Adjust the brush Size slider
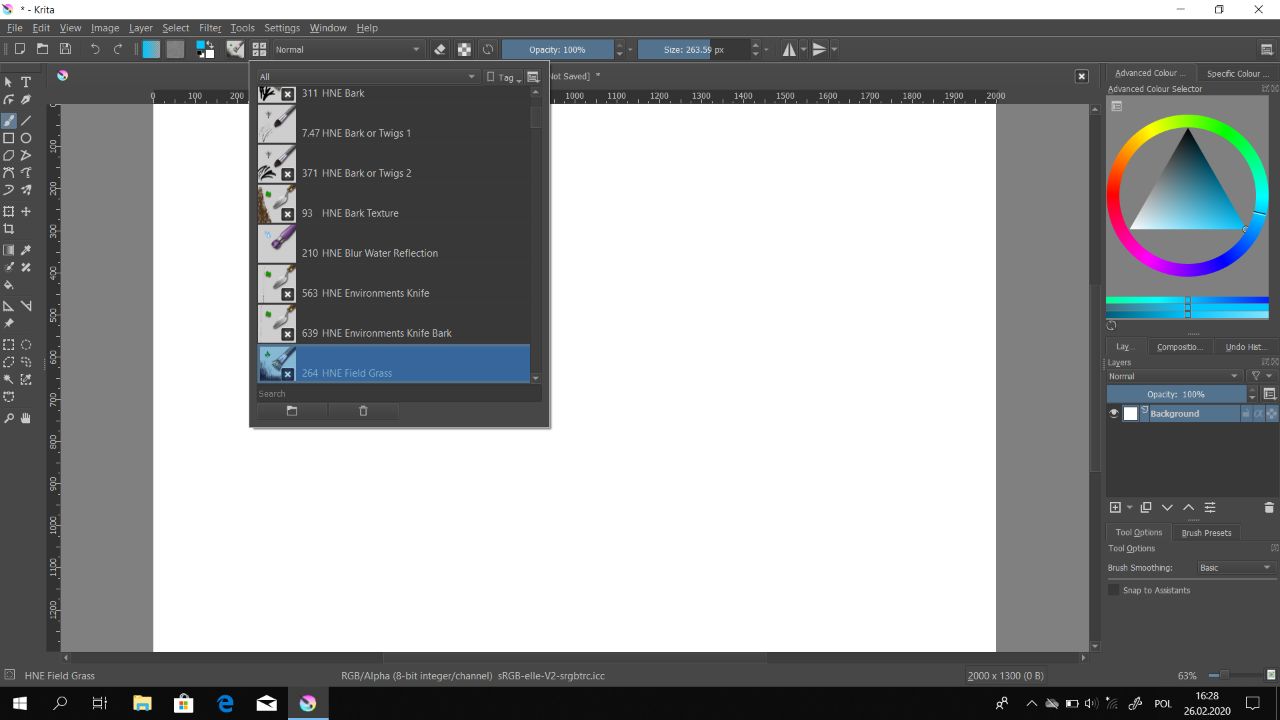 [x=694, y=49]
